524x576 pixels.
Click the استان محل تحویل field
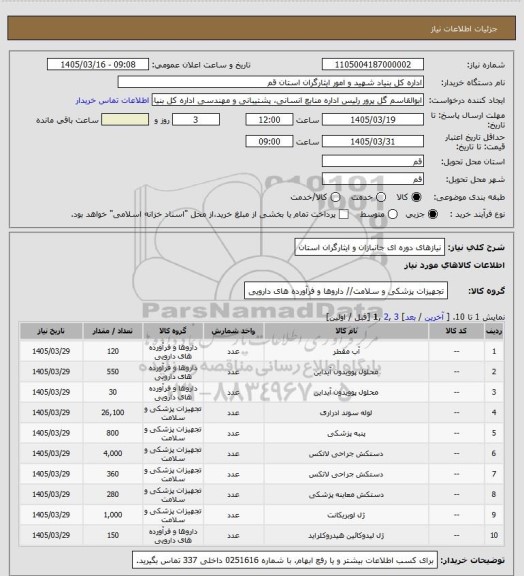pos(373,161)
